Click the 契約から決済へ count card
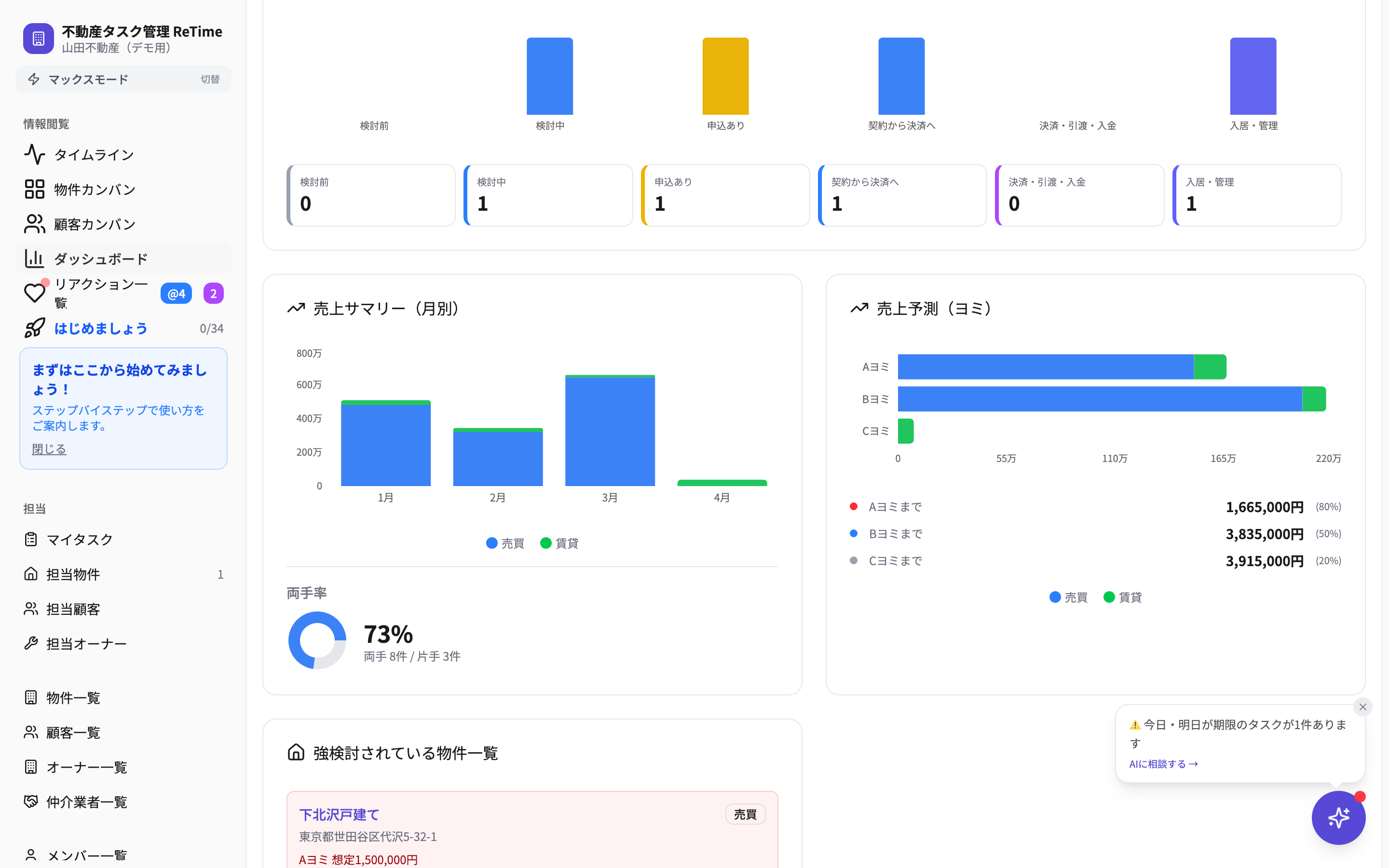This screenshot has height=868, width=1389. click(902, 195)
